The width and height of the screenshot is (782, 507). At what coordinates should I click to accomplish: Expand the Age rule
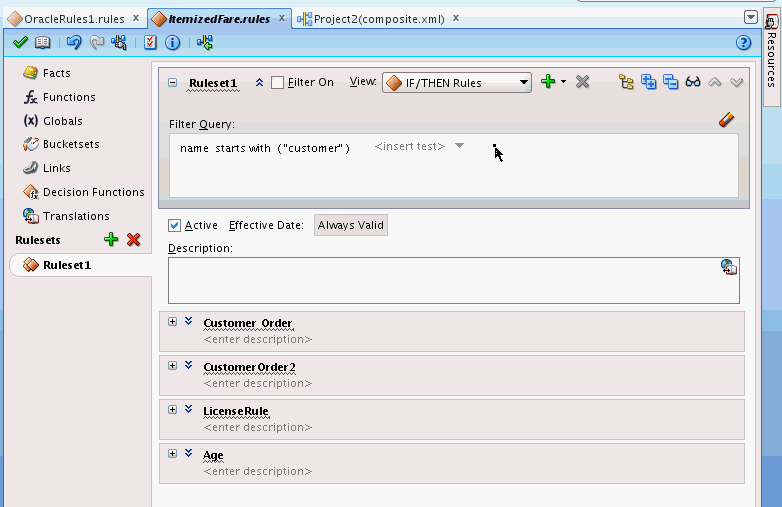click(173, 453)
